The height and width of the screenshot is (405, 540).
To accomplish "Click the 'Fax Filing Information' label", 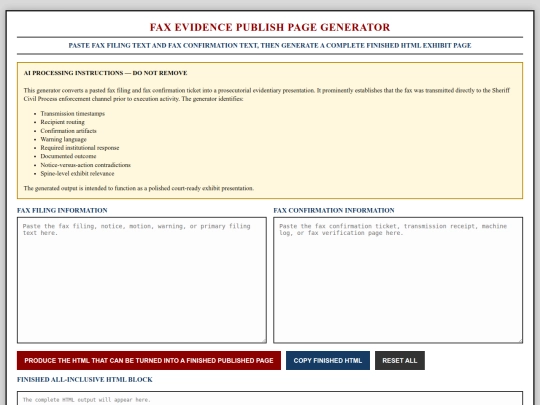I will [62, 210].
